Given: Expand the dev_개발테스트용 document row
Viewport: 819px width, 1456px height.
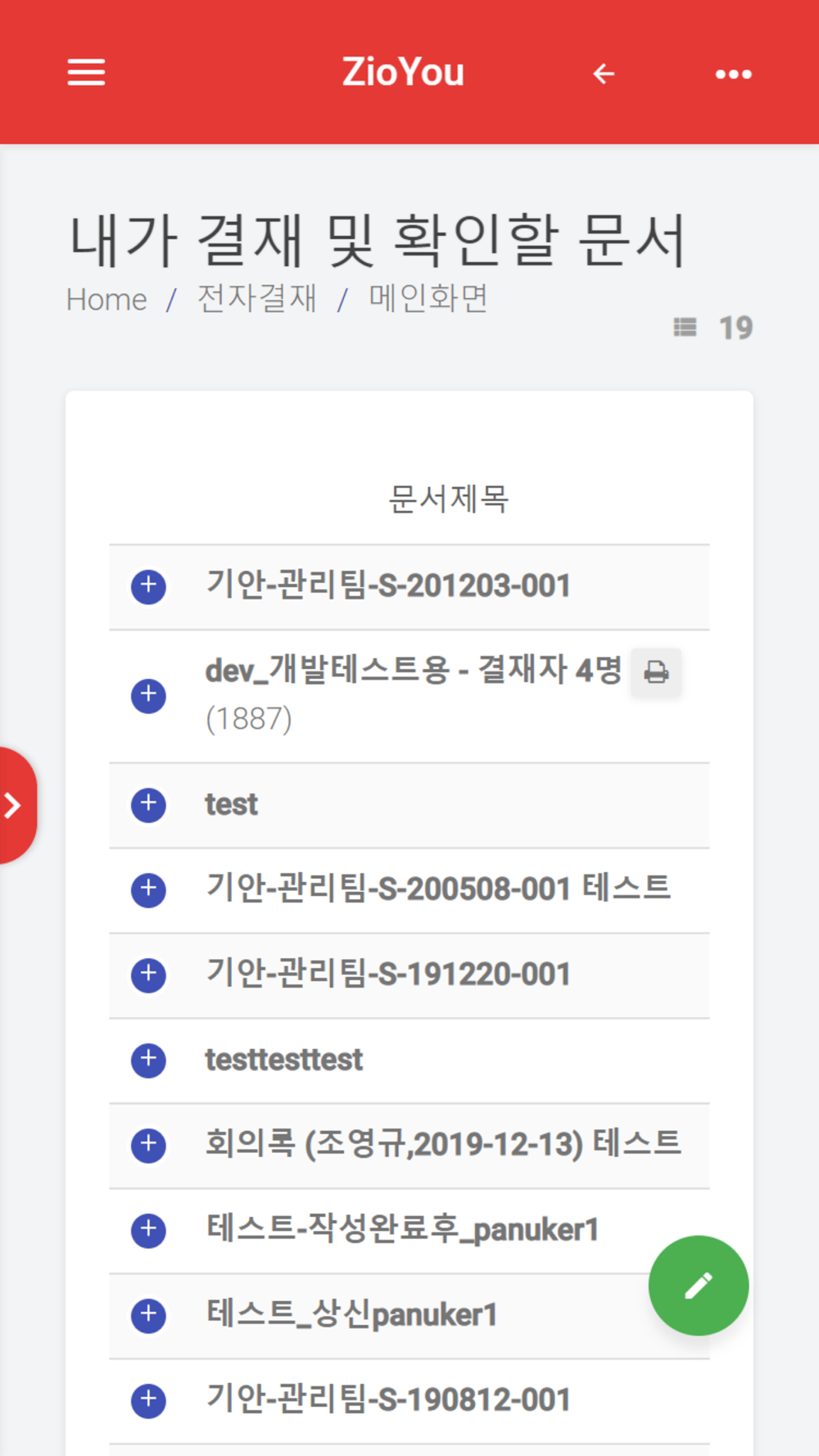Looking at the screenshot, I should [x=148, y=695].
